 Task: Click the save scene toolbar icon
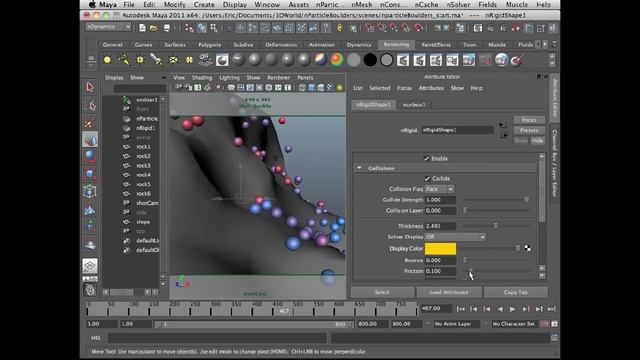[167, 28]
